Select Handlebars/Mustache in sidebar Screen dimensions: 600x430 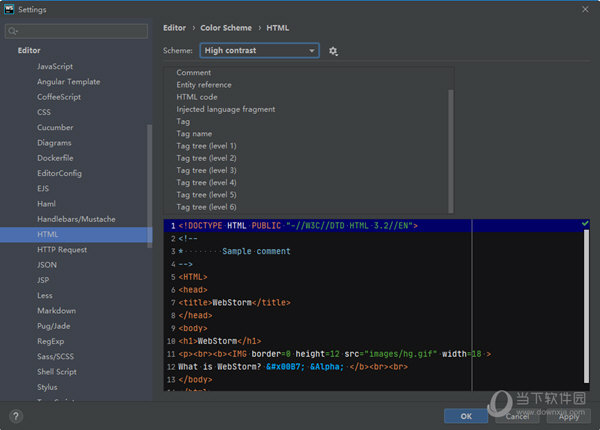pyautogui.click(x=76, y=219)
